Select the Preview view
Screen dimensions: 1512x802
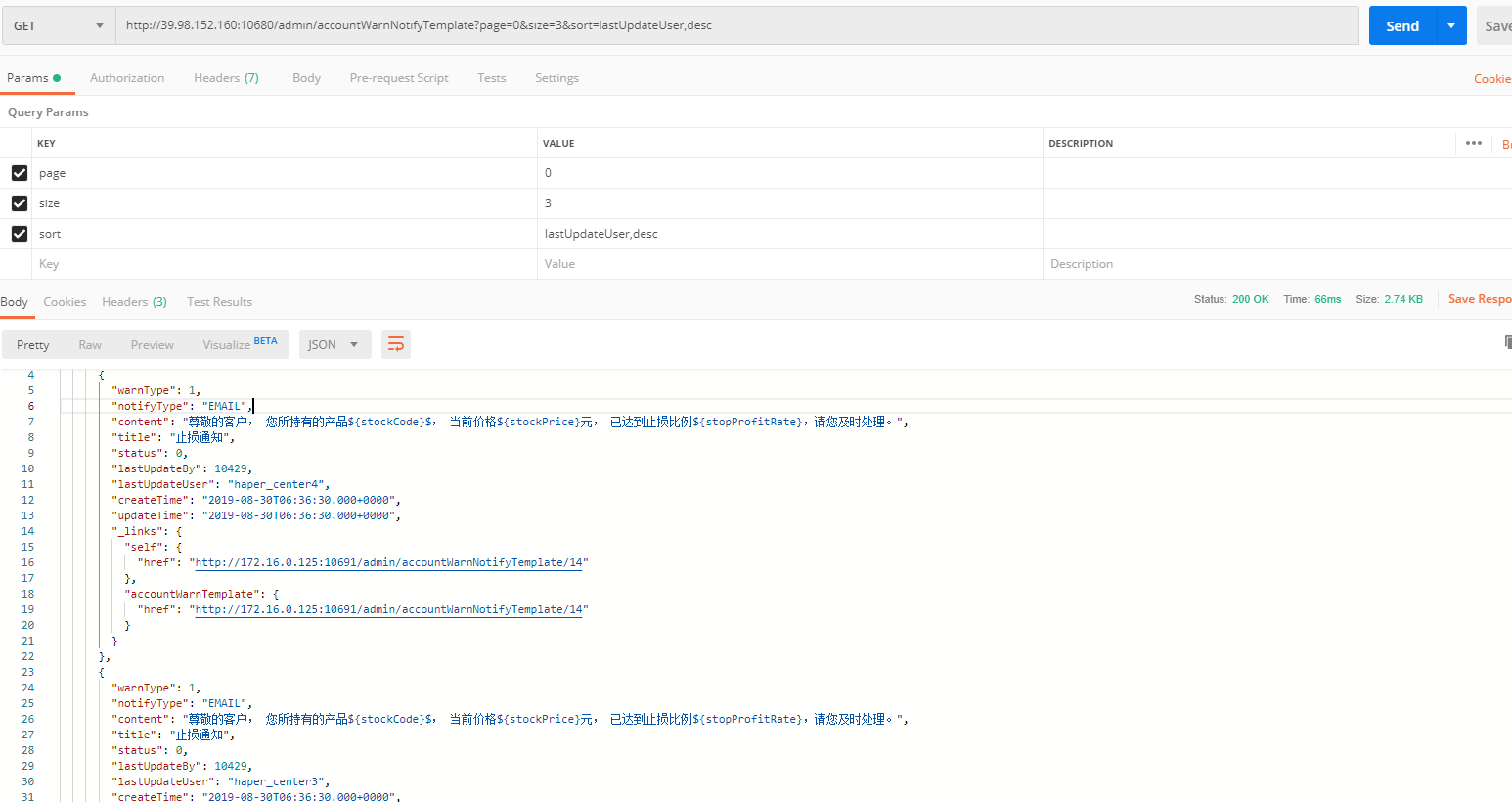(x=153, y=345)
